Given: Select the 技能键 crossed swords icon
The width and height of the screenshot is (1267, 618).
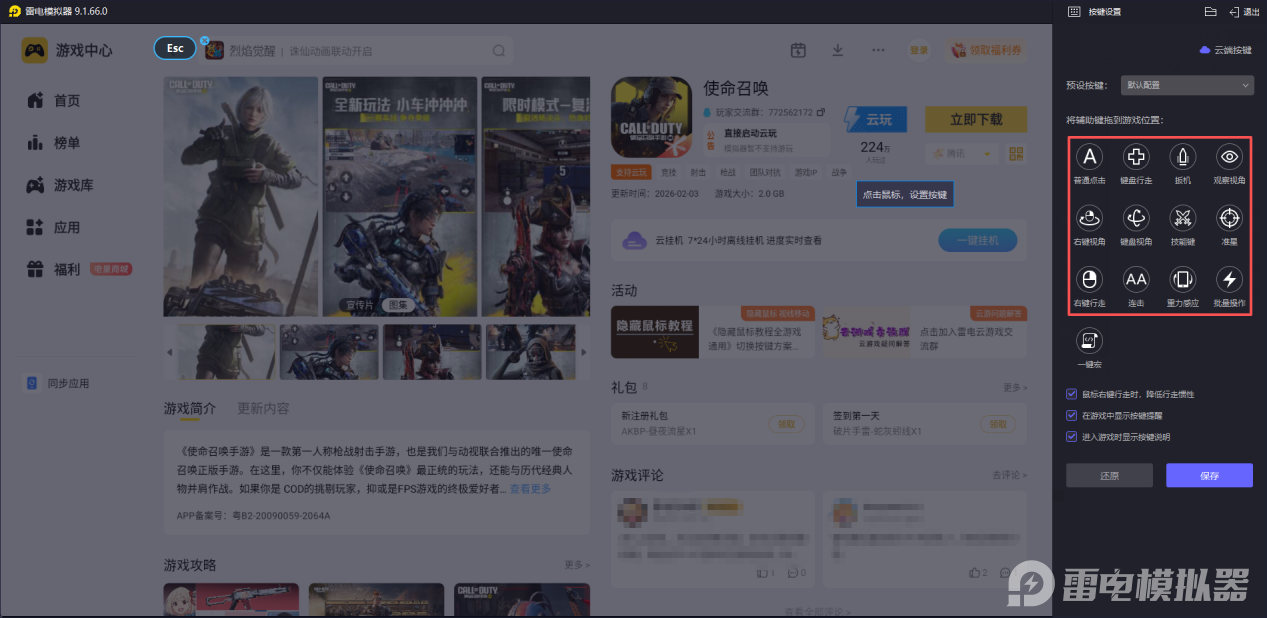Looking at the screenshot, I should pyautogui.click(x=1183, y=217).
